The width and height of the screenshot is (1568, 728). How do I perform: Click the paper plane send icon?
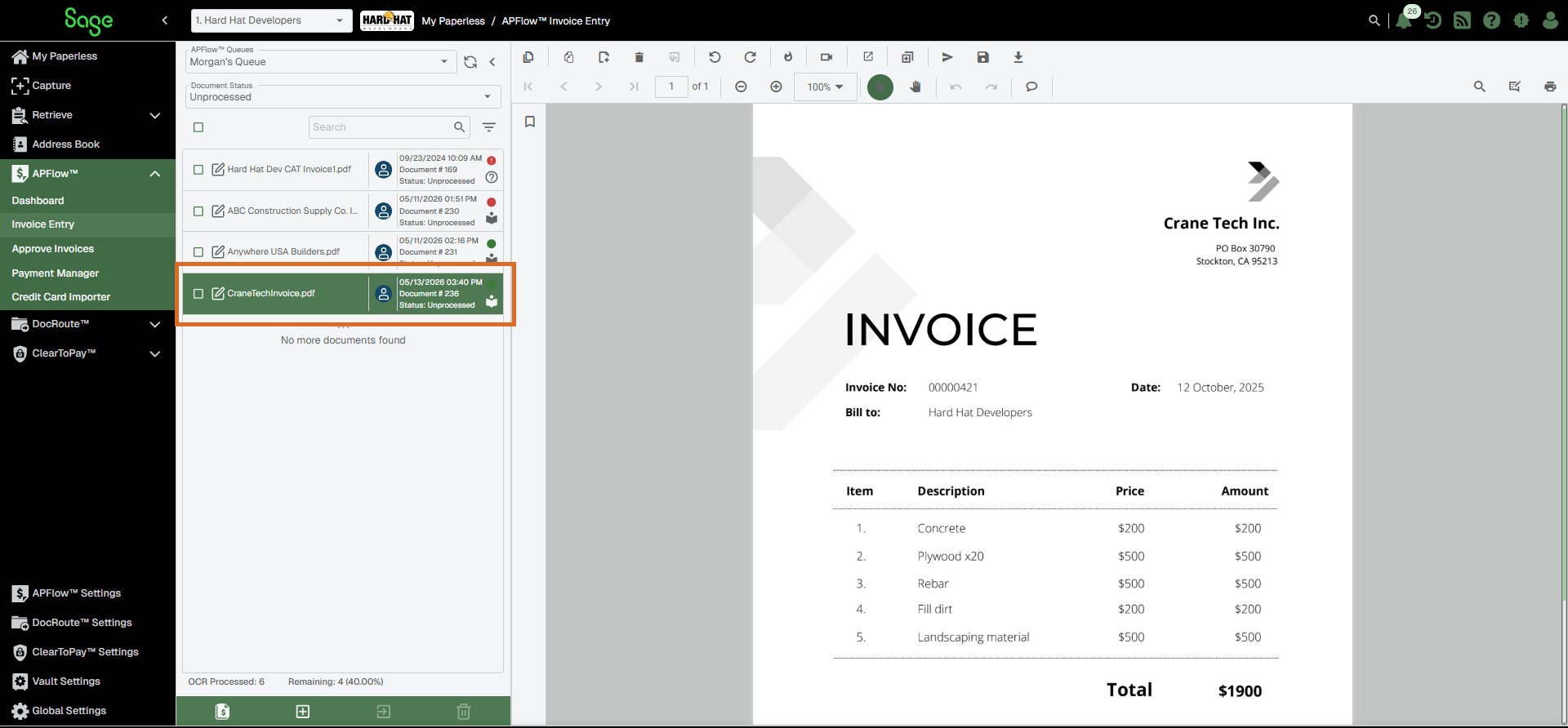pos(947,57)
